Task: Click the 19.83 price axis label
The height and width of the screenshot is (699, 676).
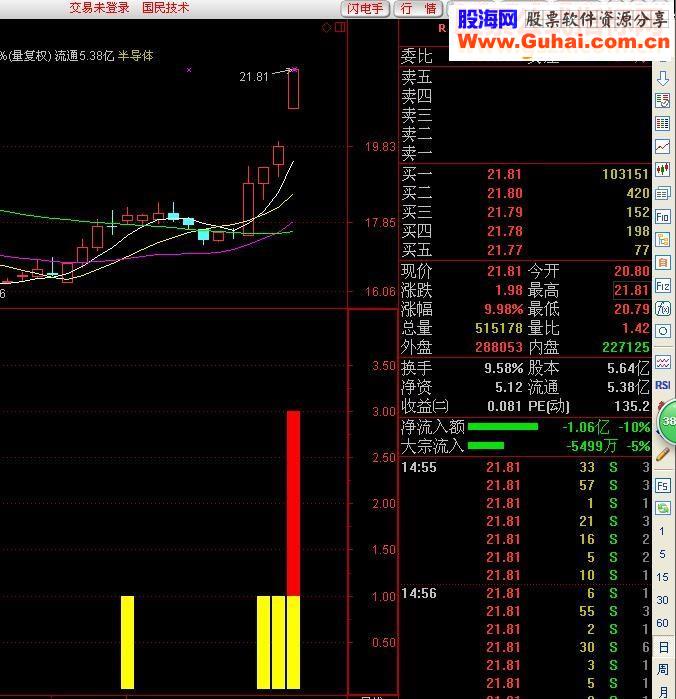Action: click(x=380, y=147)
